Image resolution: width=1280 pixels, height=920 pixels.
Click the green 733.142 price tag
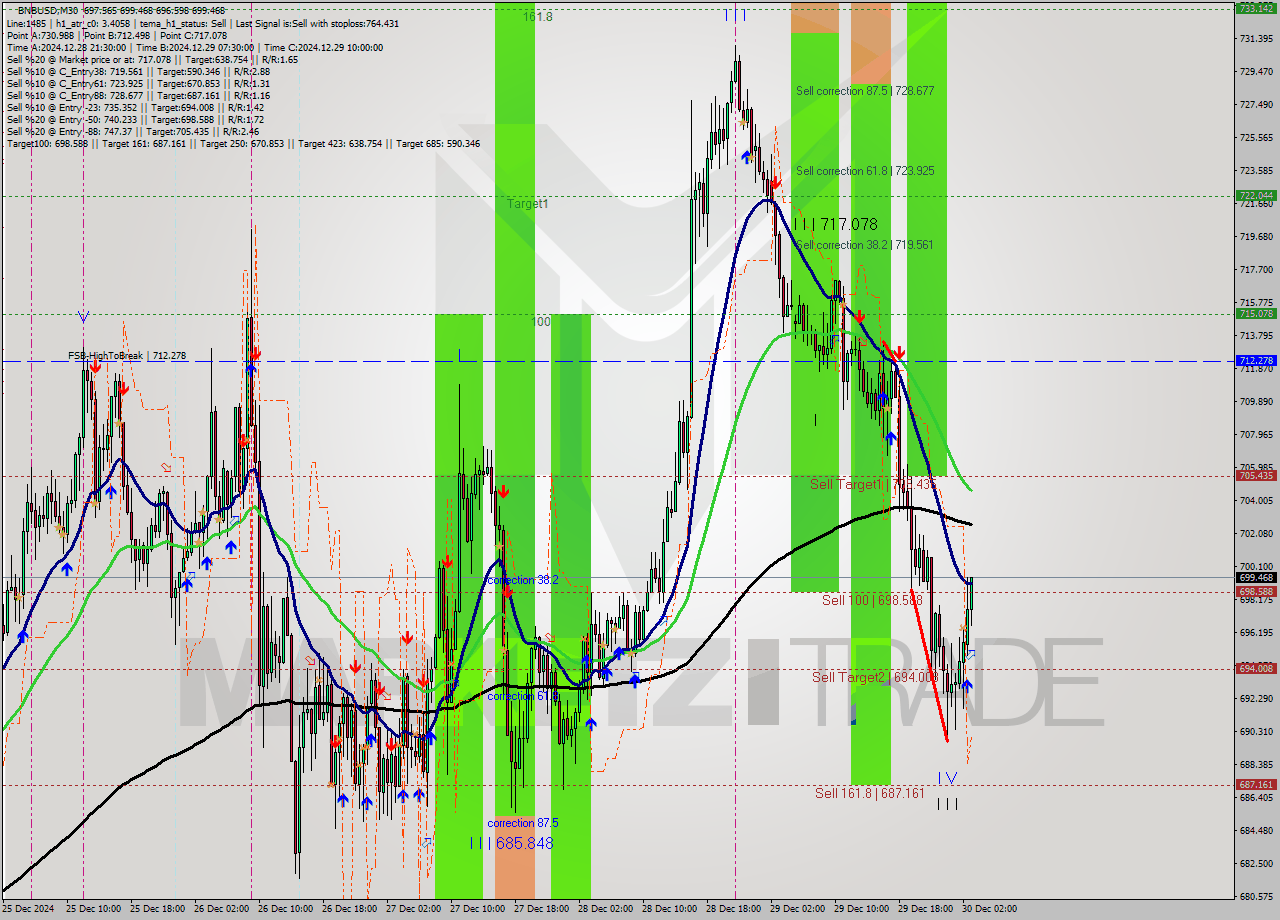click(1256, 8)
